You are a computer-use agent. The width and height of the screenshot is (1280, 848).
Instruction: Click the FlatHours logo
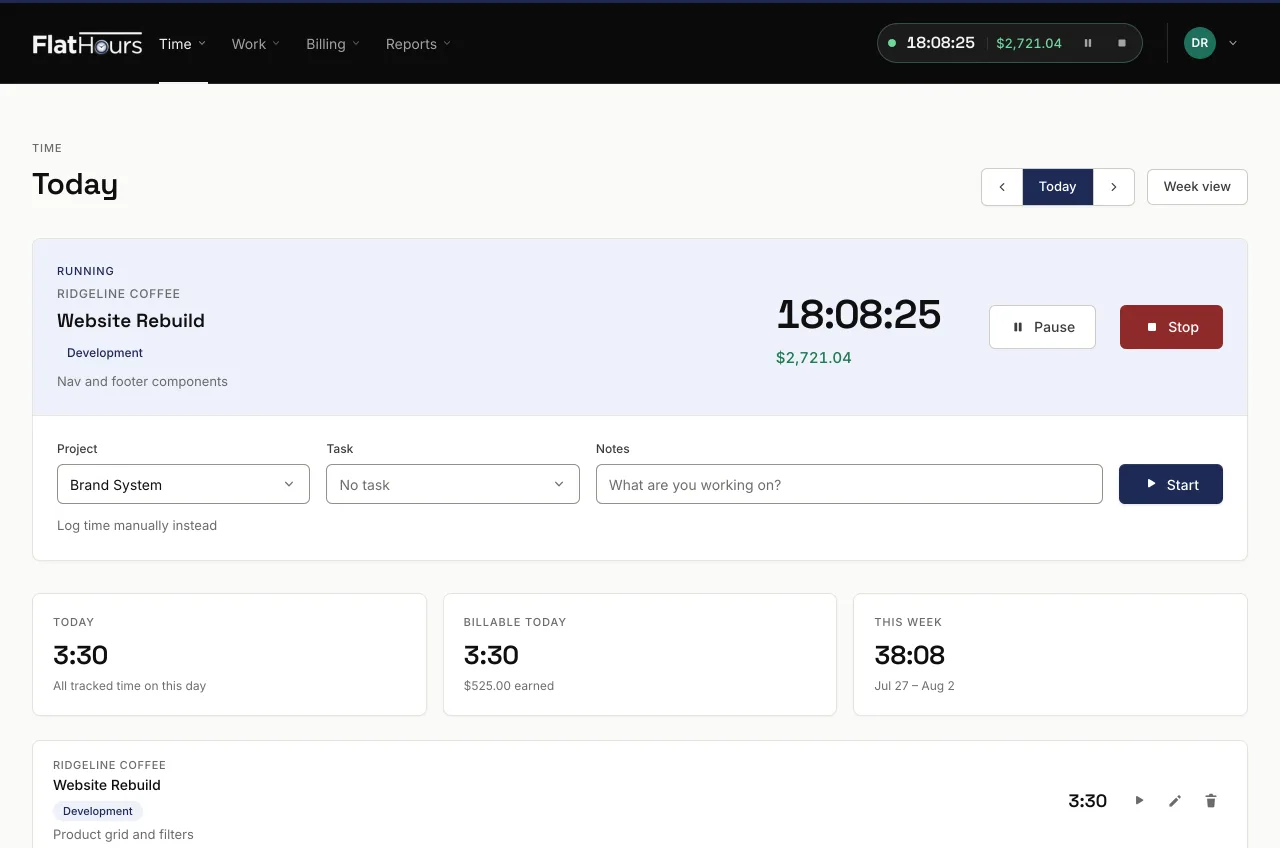(x=87, y=44)
